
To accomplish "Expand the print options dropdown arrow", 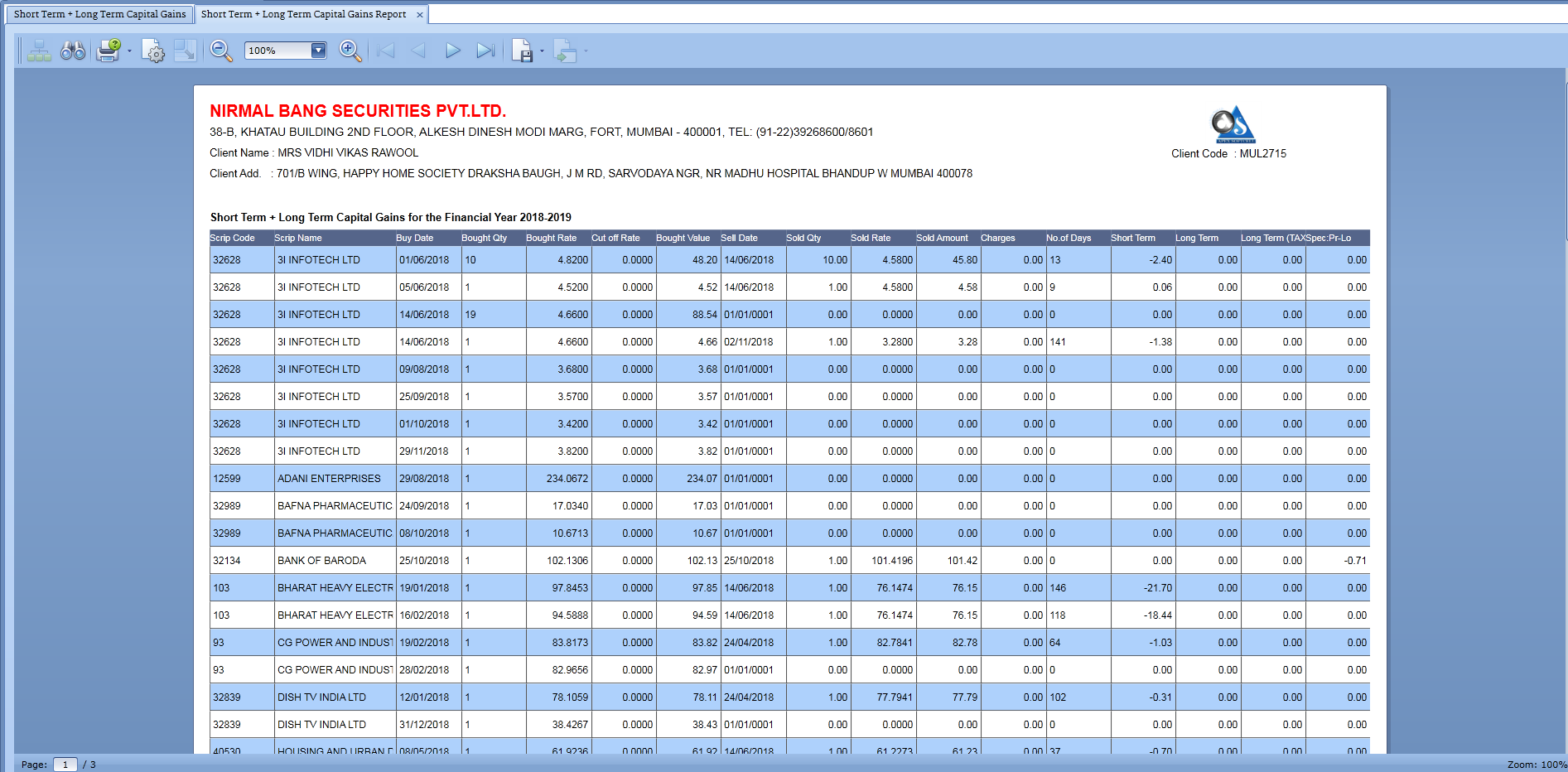I will point(129,51).
